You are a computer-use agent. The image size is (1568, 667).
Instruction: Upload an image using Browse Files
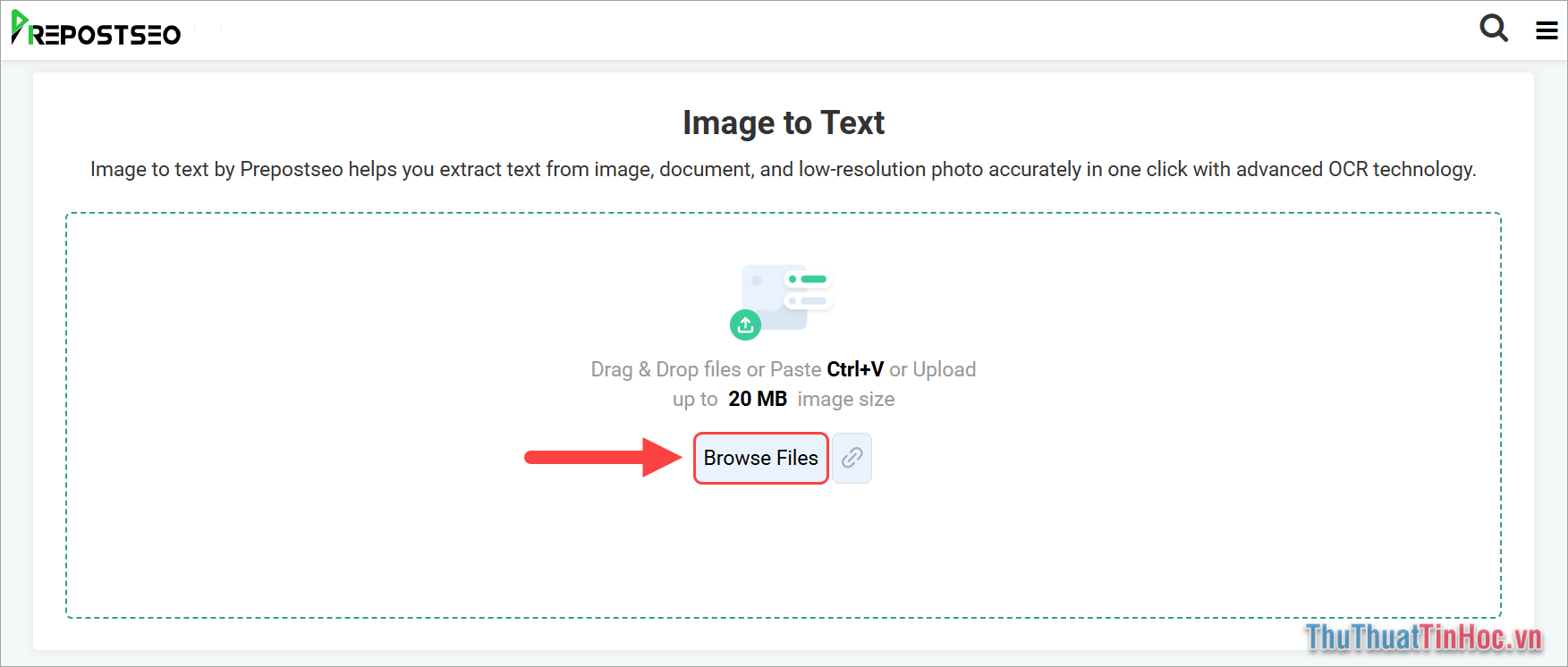[x=759, y=458]
